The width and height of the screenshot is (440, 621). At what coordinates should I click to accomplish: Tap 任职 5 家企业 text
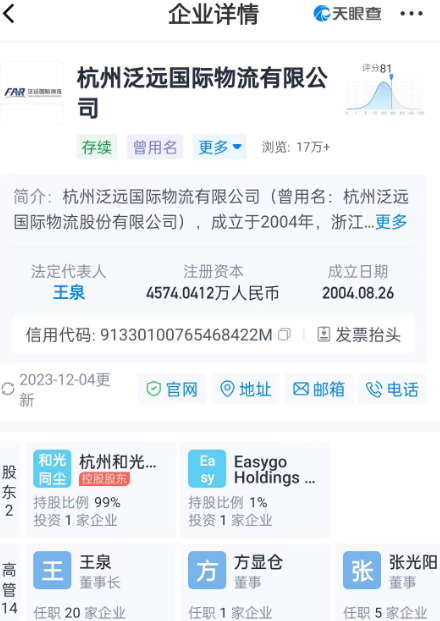385,613
